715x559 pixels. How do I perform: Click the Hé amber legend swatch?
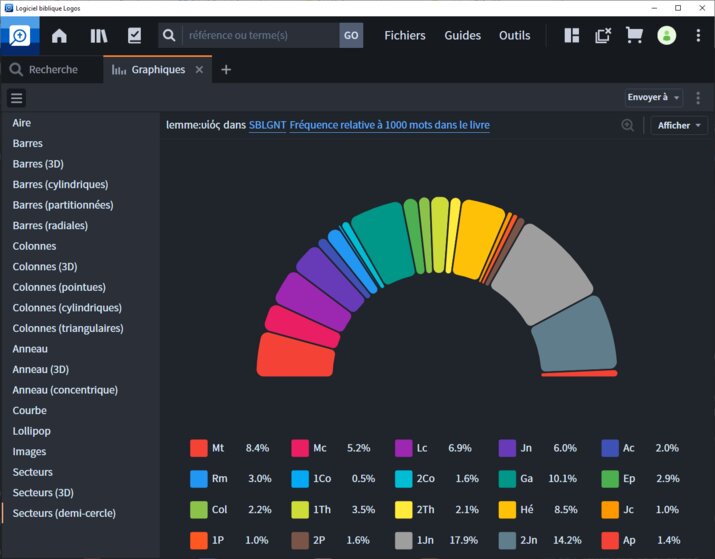click(507, 510)
